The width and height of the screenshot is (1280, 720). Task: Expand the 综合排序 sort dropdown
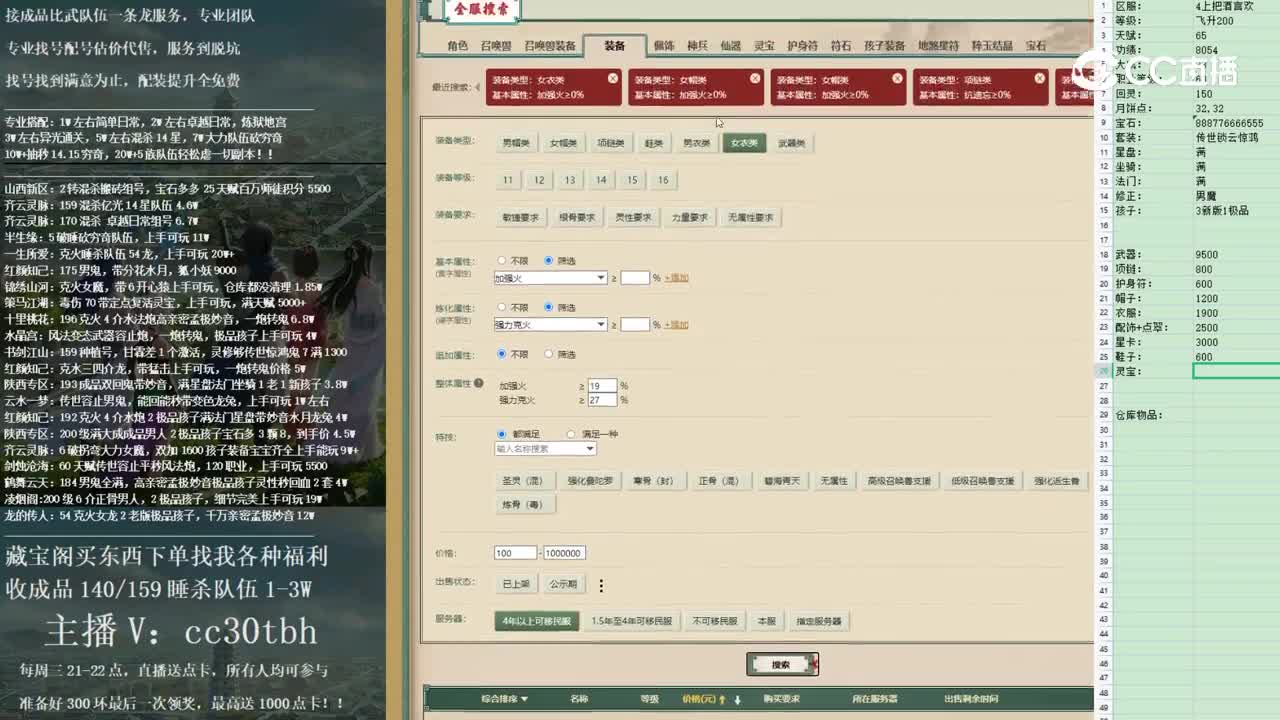(x=505, y=699)
